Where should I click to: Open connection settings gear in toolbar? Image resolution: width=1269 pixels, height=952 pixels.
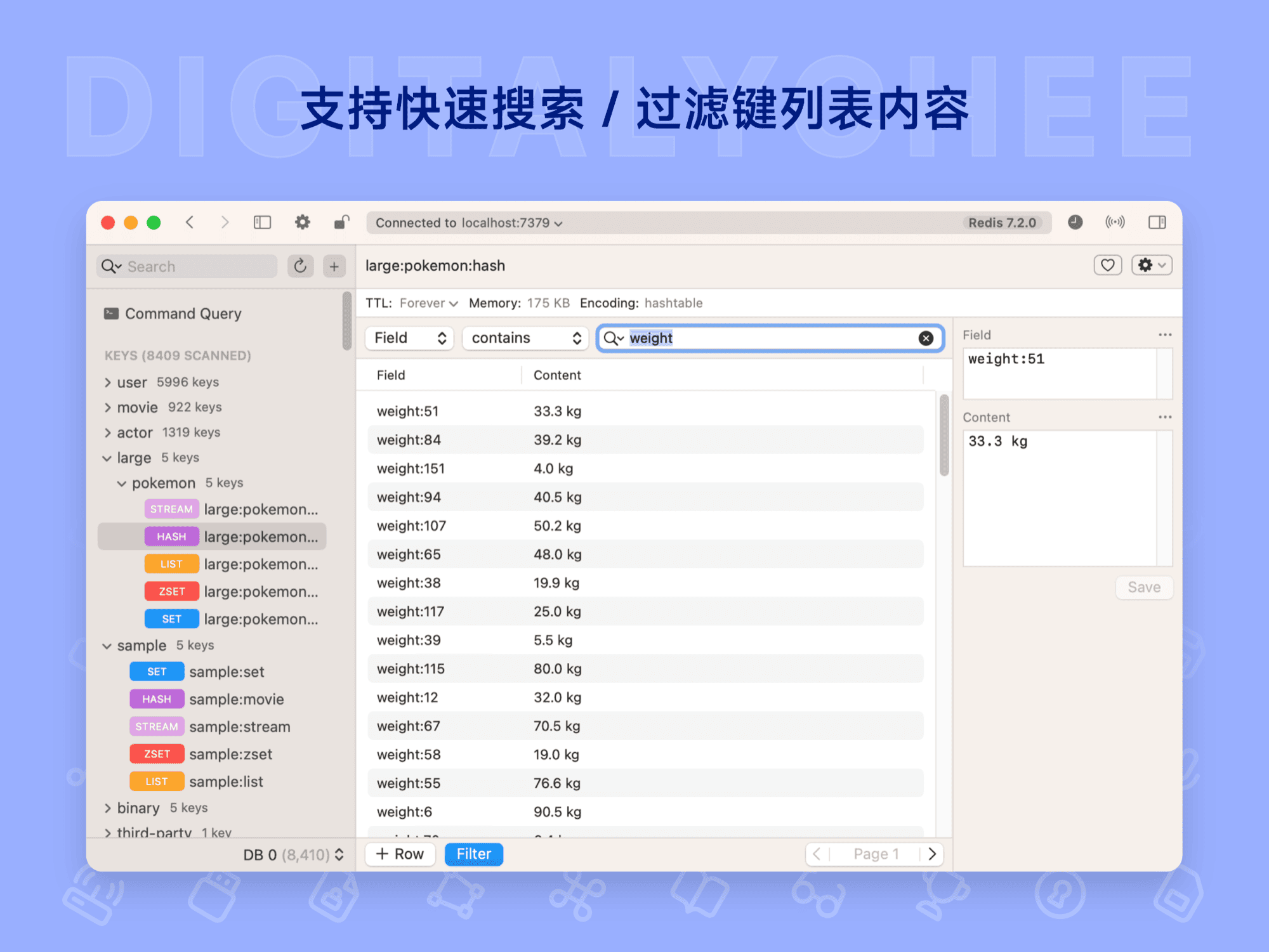(302, 222)
